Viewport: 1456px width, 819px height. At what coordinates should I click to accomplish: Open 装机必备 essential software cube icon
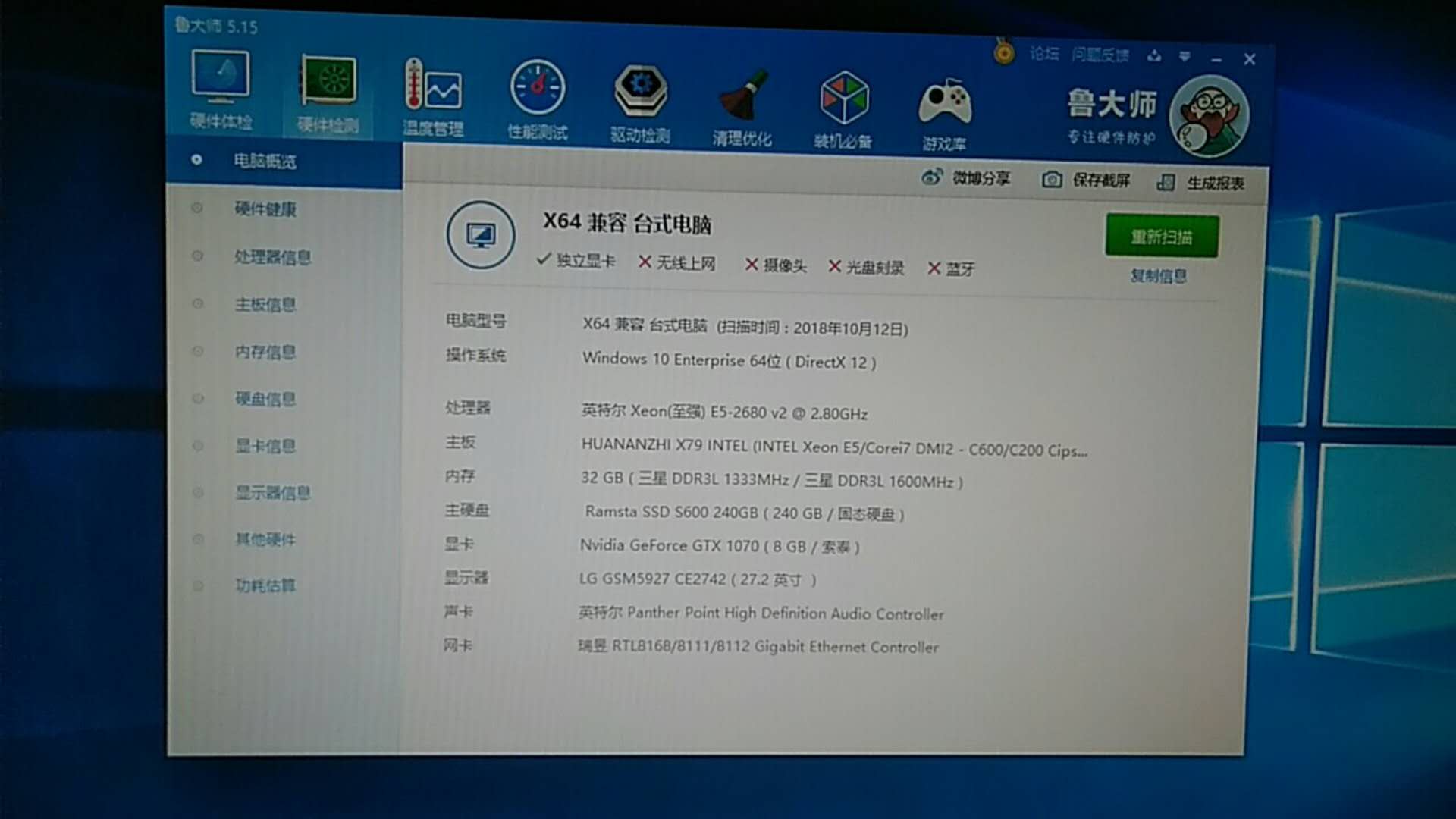(x=843, y=109)
